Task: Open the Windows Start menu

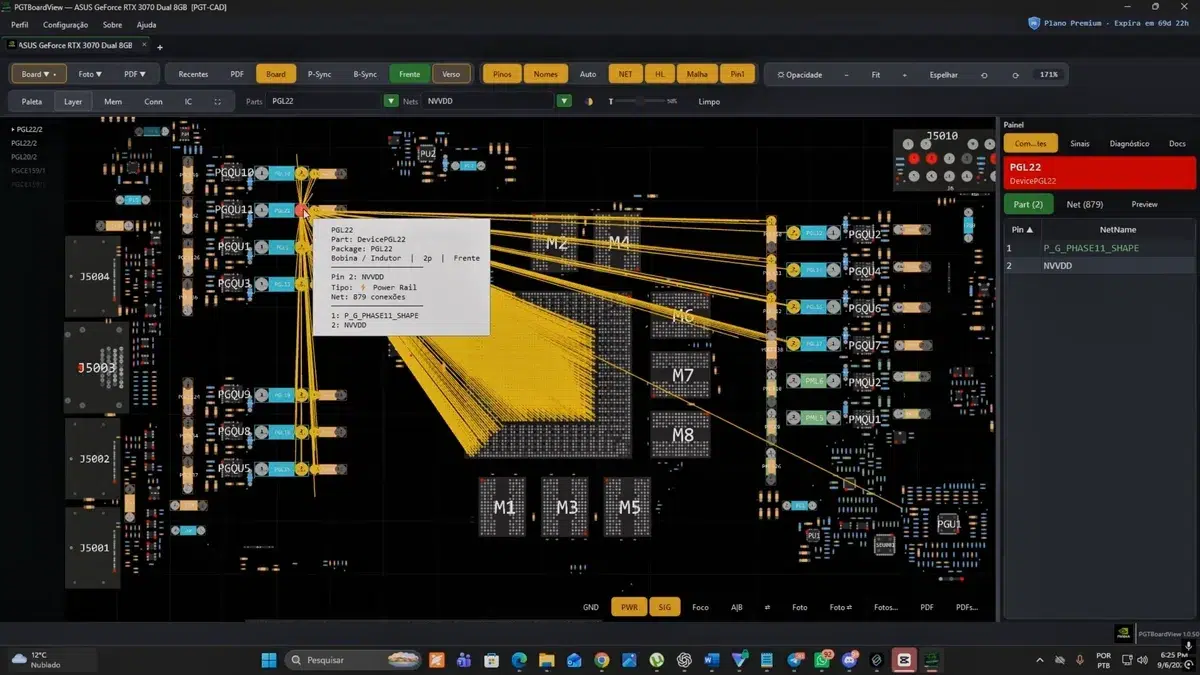Action: 269,659
